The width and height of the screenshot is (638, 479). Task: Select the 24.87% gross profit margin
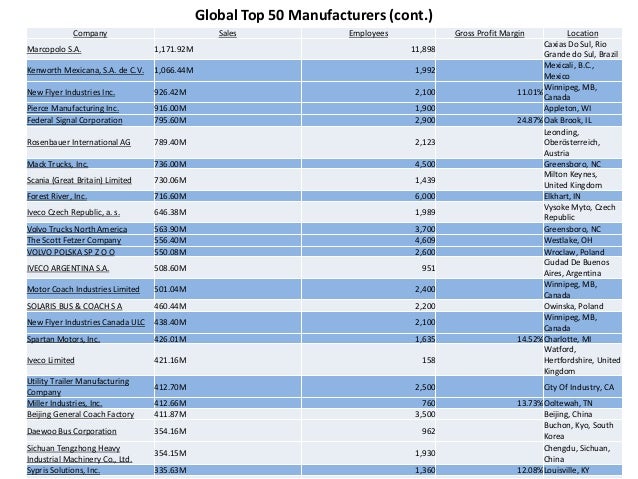tap(530, 120)
